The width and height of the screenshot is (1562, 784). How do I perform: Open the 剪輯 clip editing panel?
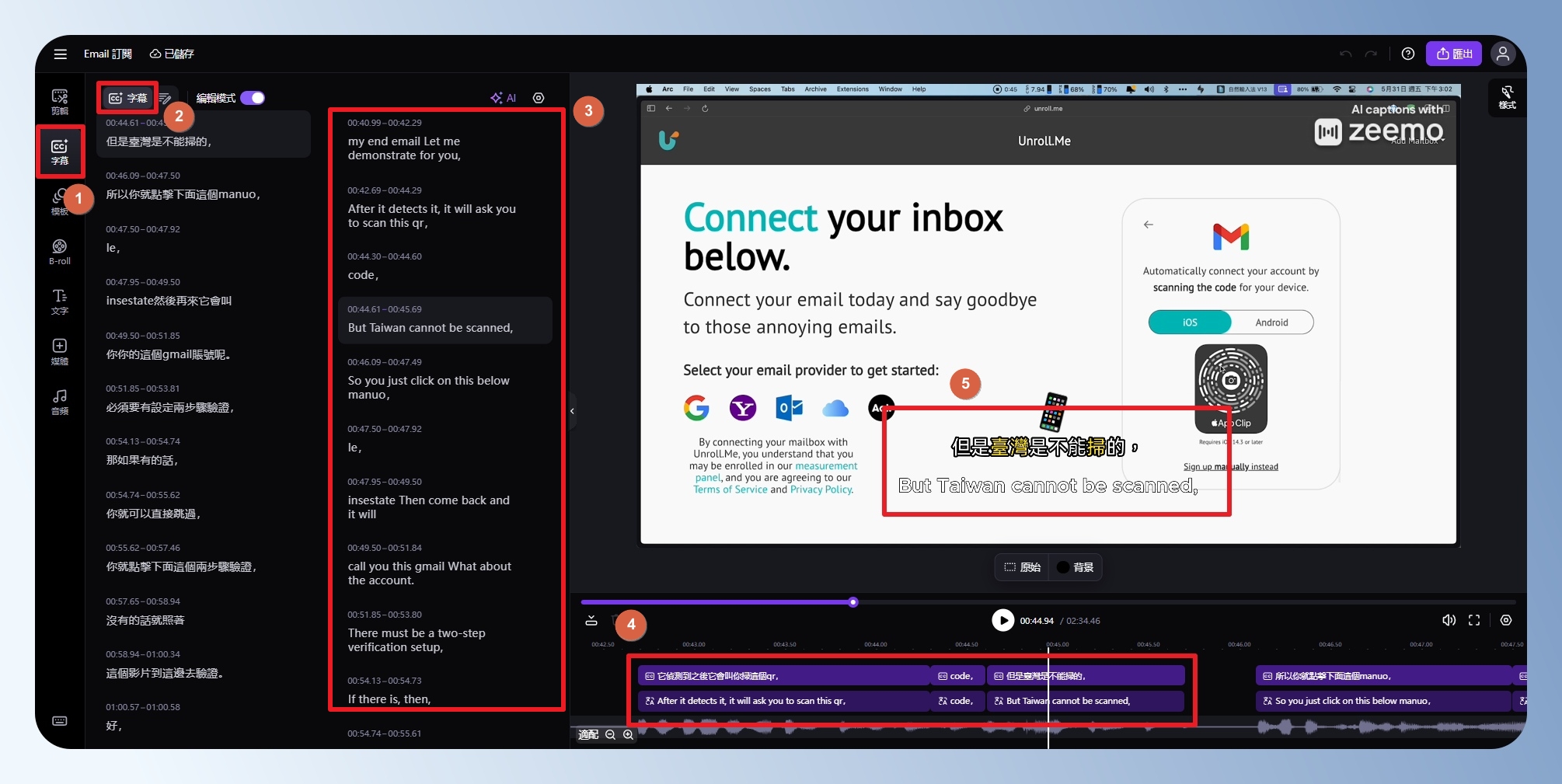coord(60,101)
